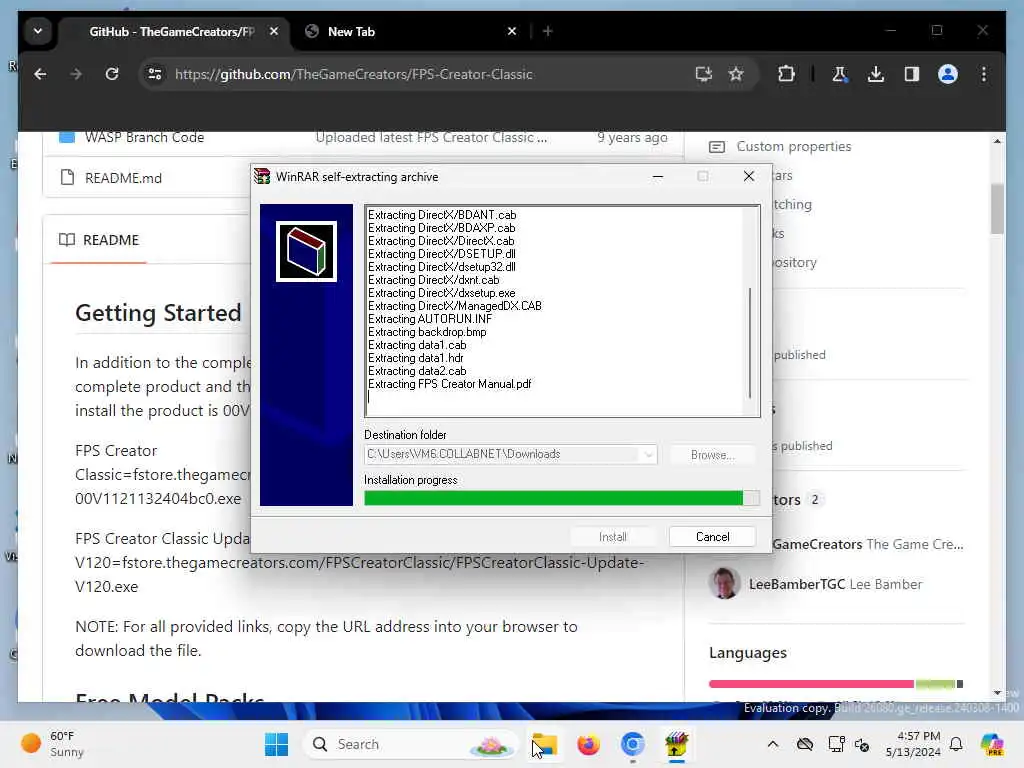Viewport: 1024px width, 768px height.
Task: Reload the GitHub page
Action: click(x=112, y=74)
